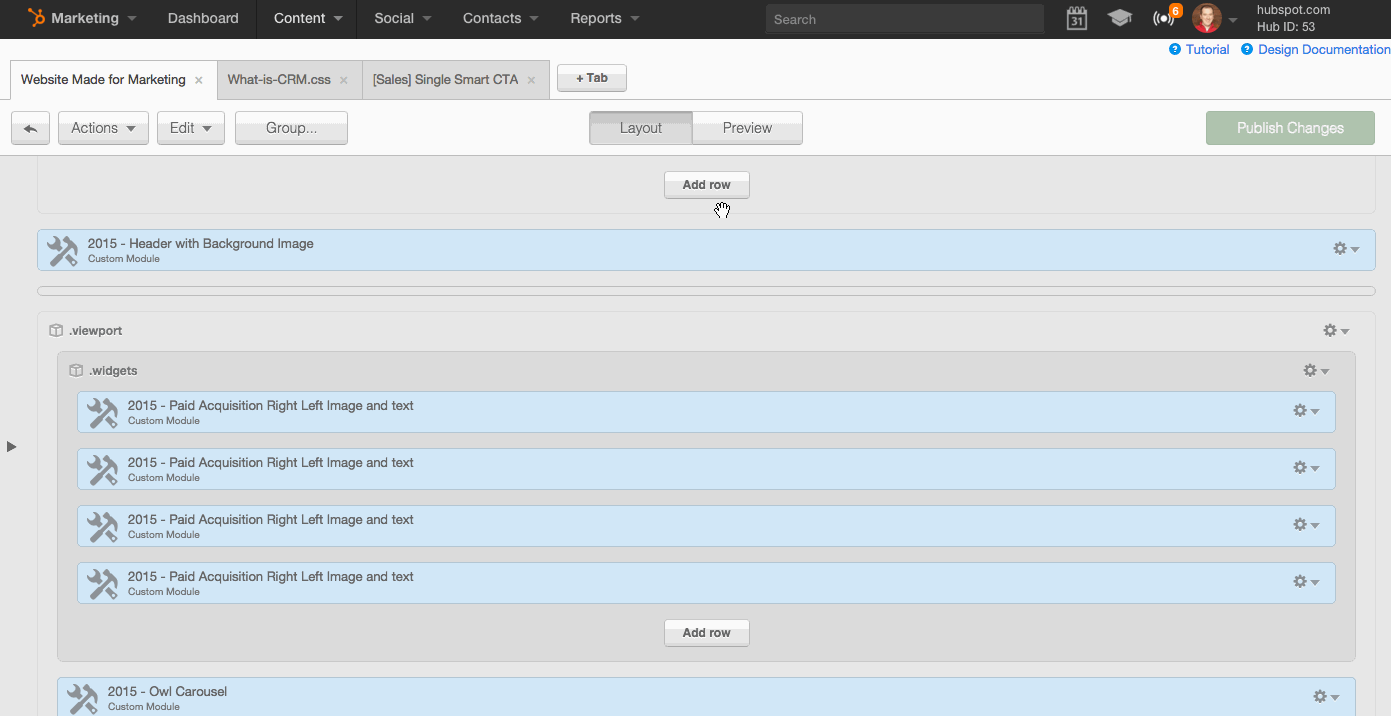This screenshot has width=1391, height=716.
Task: Switch to the What-is-CRM.css tab
Action: point(281,79)
